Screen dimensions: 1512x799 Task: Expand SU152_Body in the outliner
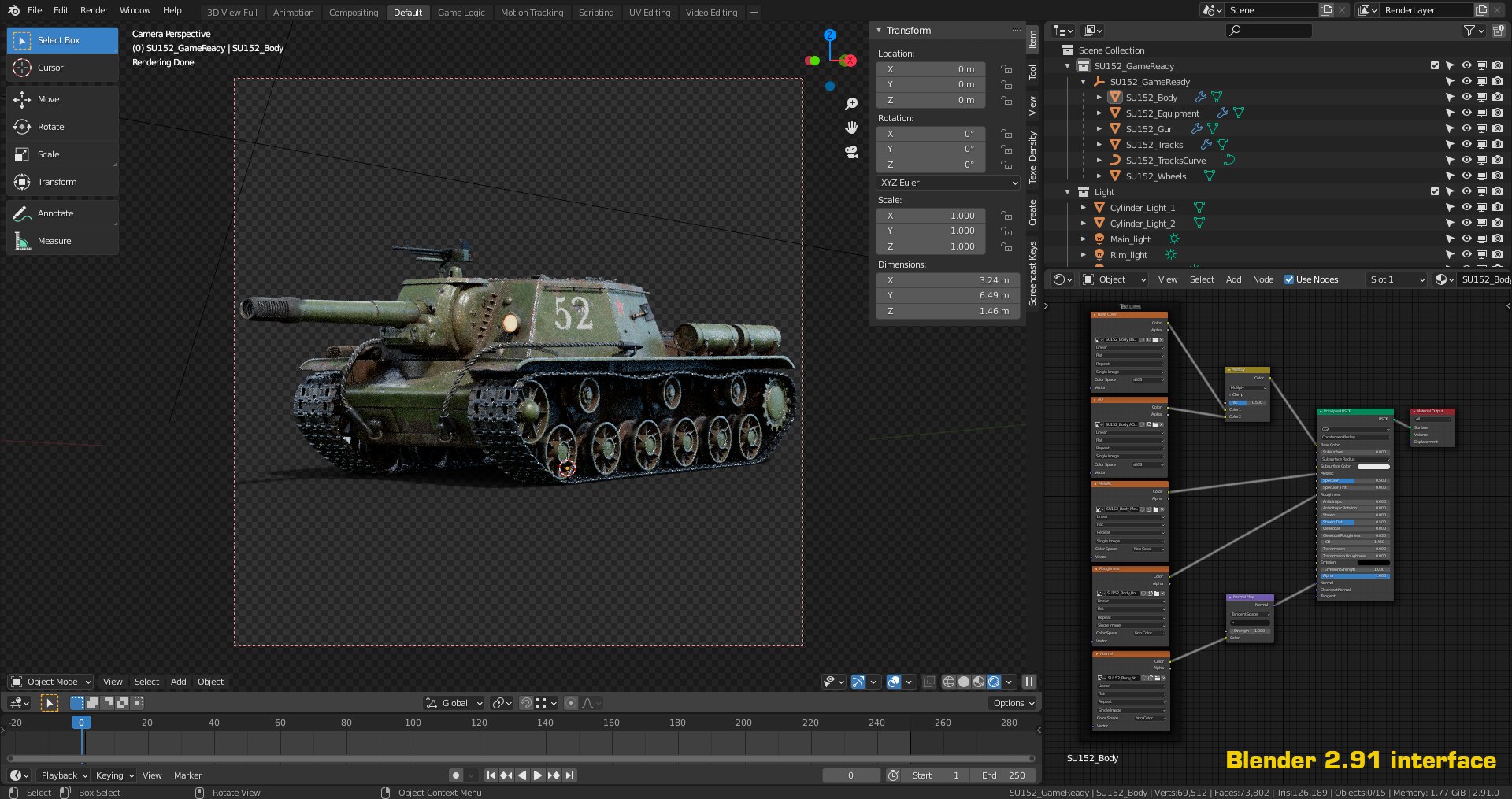(1099, 98)
